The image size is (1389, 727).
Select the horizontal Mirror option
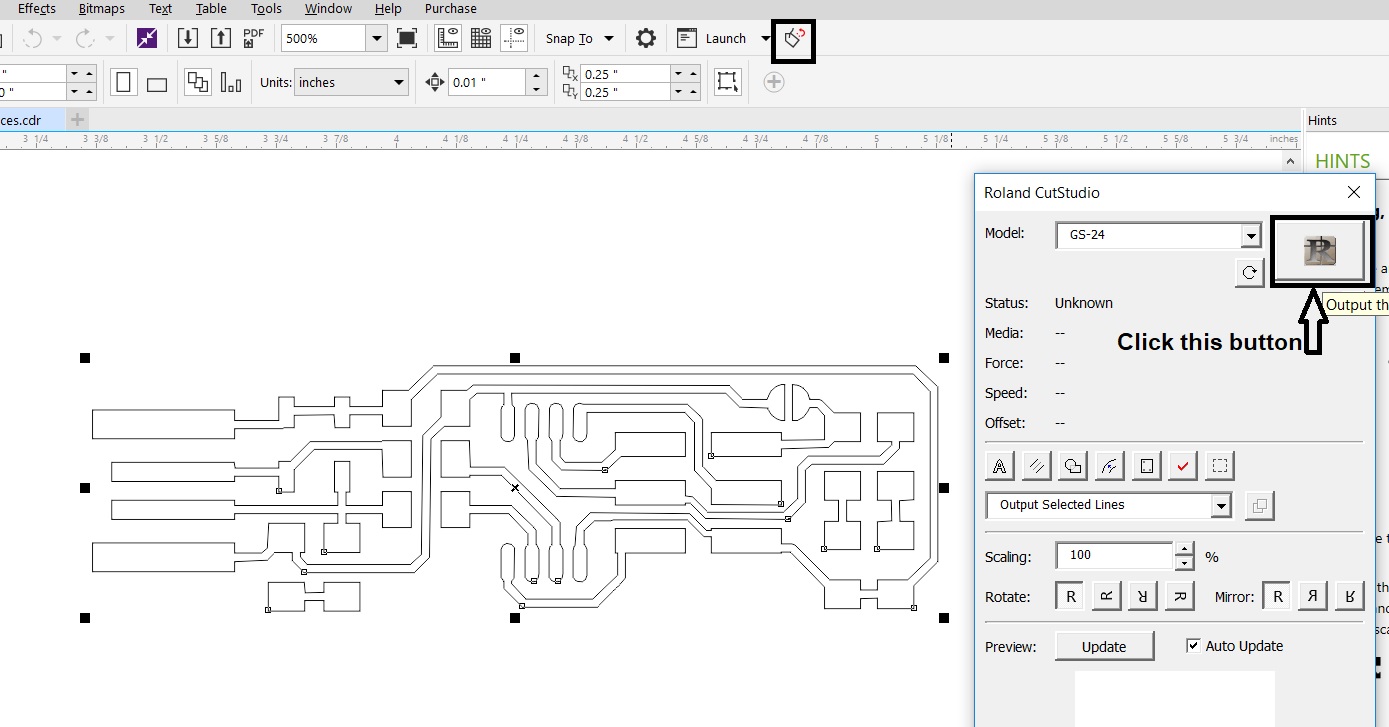click(x=1313, y=597)
